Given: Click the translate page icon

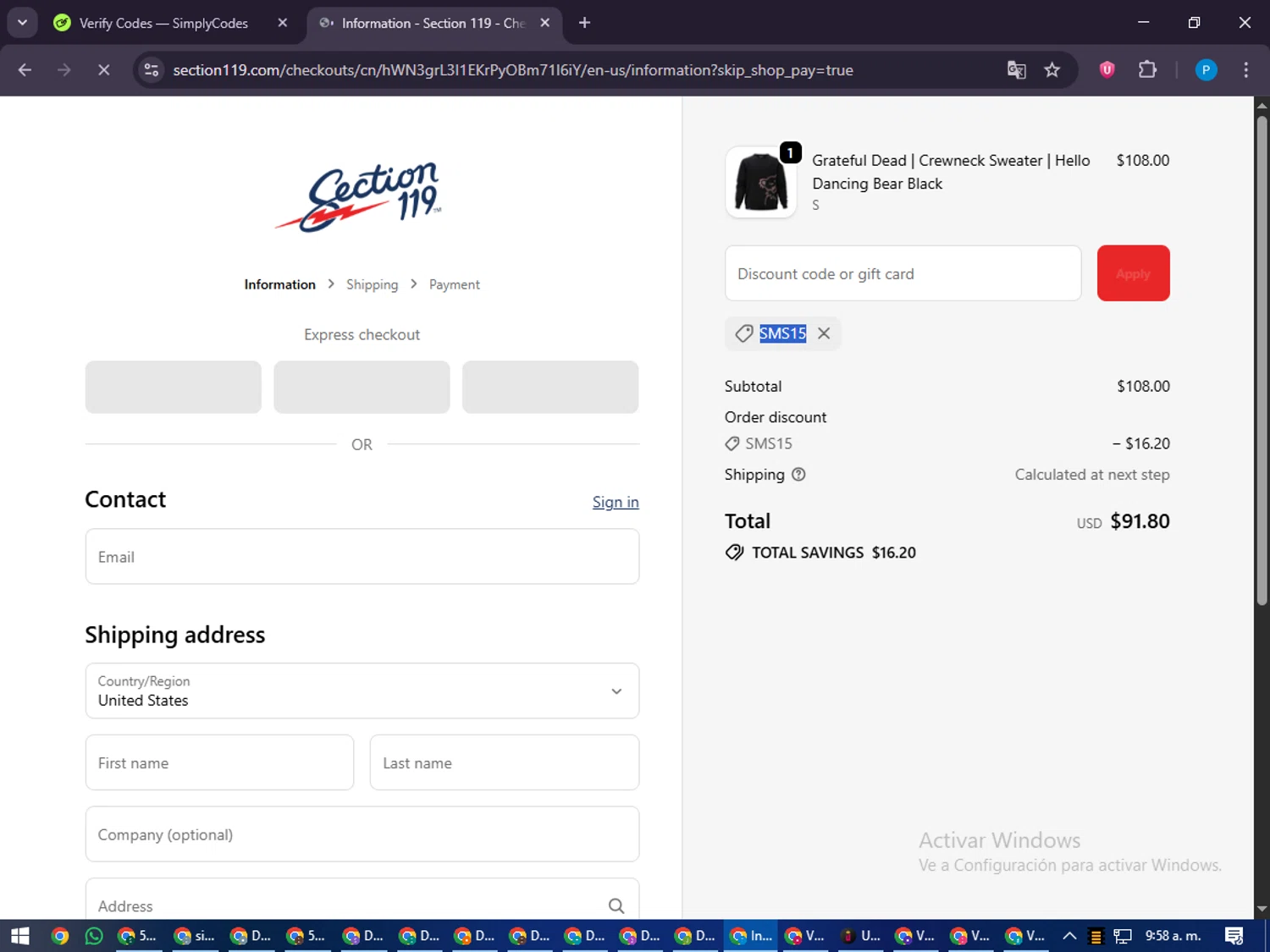Looking at the screenshot, I should coord(1017,70).
